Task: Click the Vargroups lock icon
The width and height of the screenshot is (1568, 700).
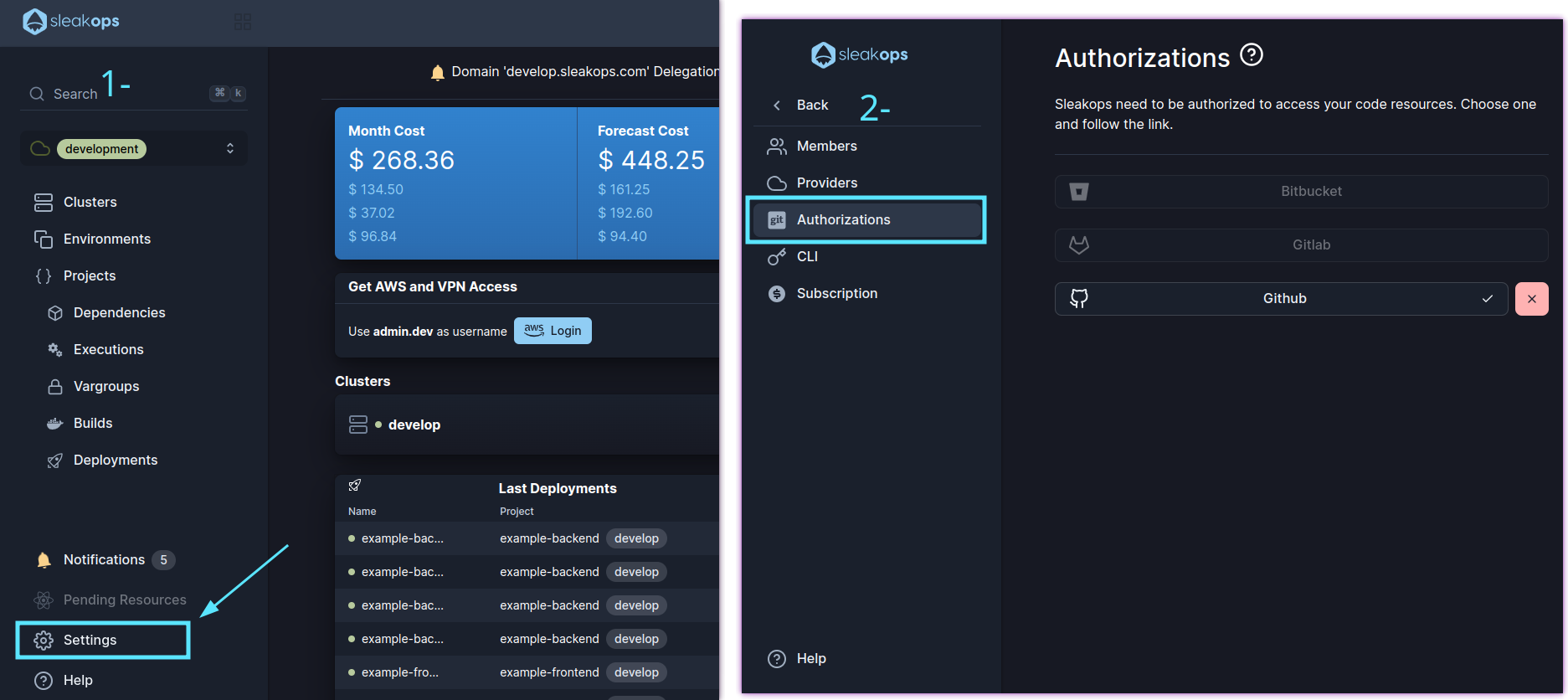Action: click(55, 386)
